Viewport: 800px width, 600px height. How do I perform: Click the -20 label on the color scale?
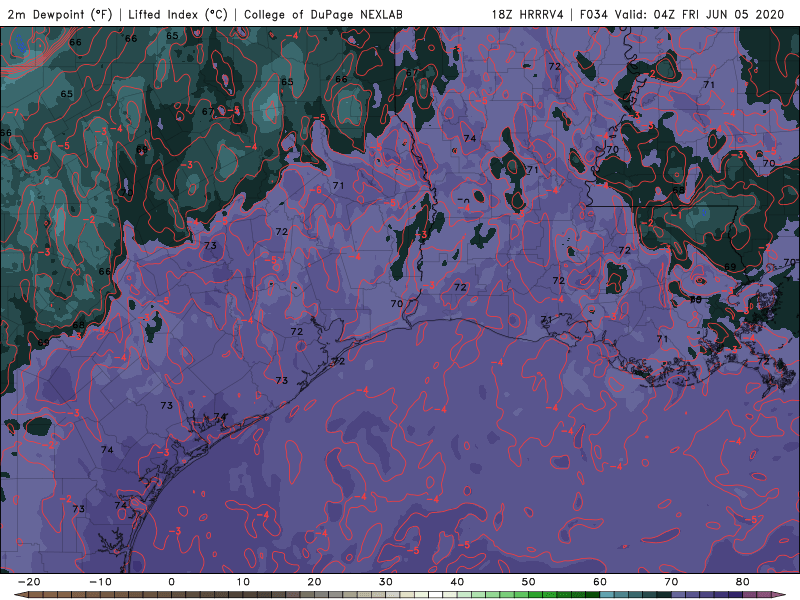29,582
